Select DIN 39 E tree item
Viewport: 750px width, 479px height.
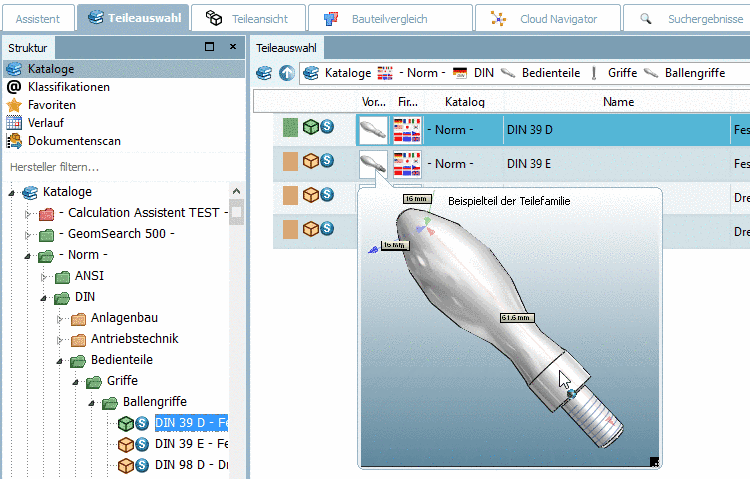[191, 444]
